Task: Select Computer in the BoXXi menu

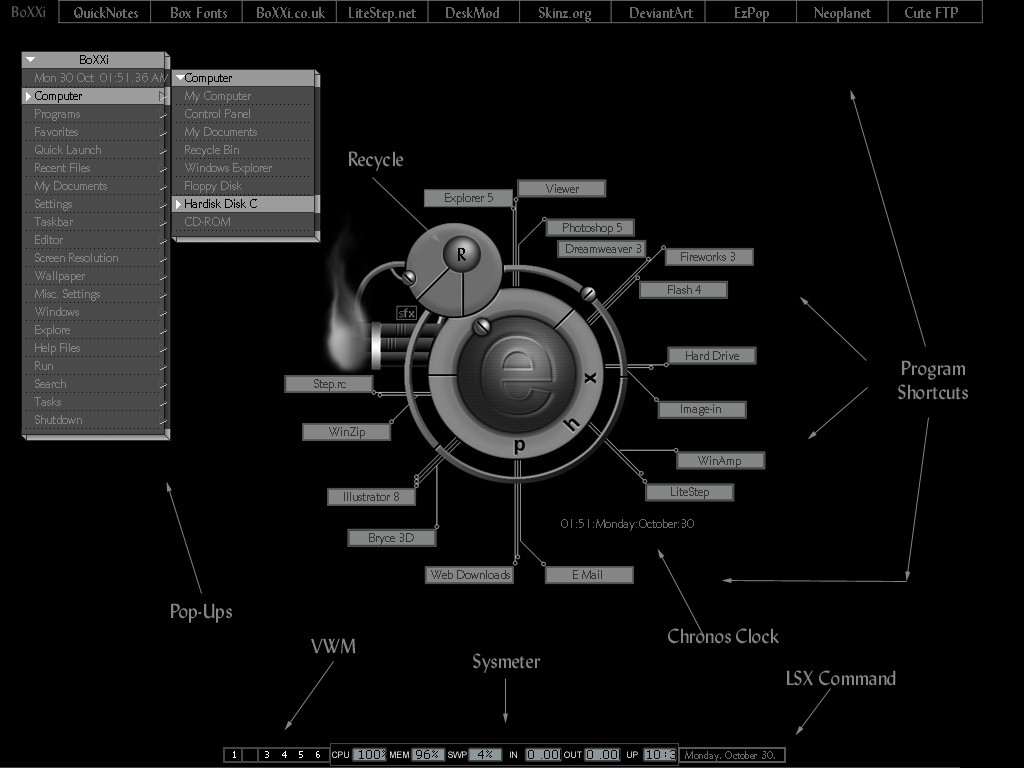Action: pos(95,96)
